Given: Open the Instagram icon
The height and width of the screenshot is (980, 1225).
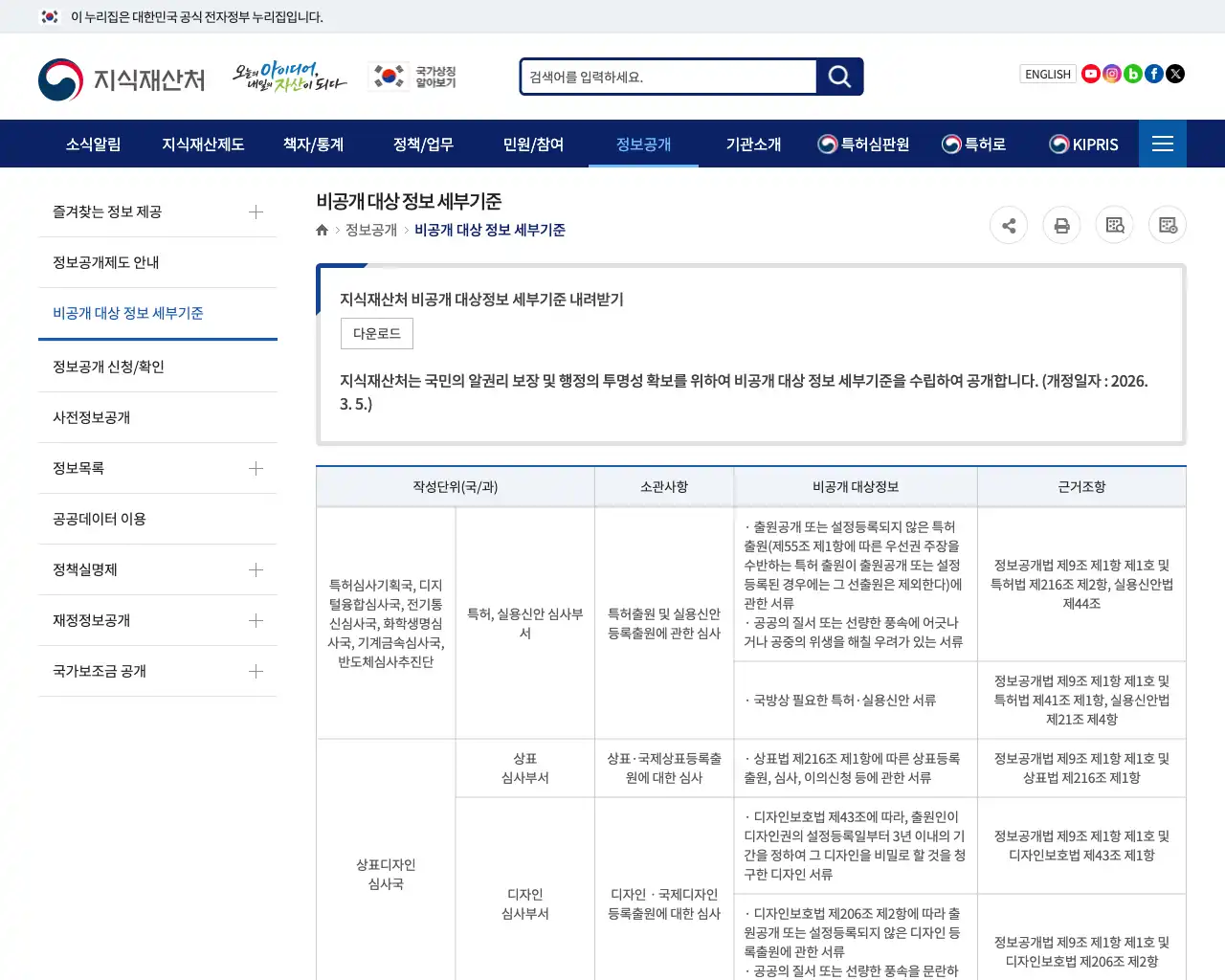Looking at the screenshot, I should pyautogui.click(x=1111, y=74).
